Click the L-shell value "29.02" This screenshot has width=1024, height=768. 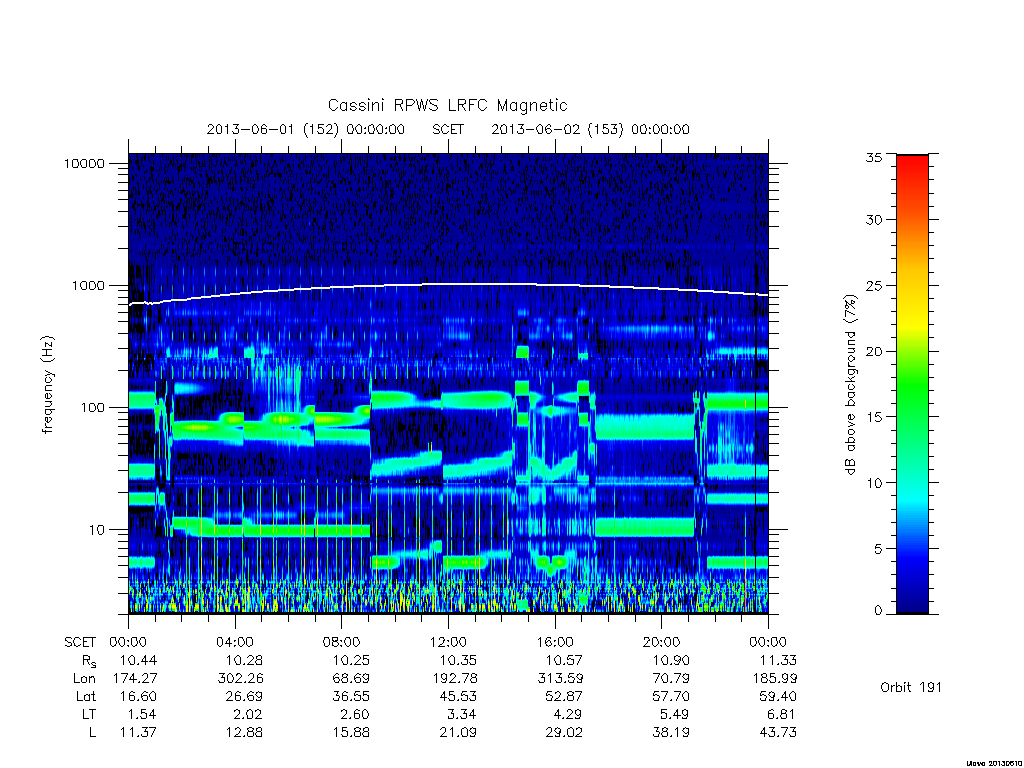pos(564,733)
